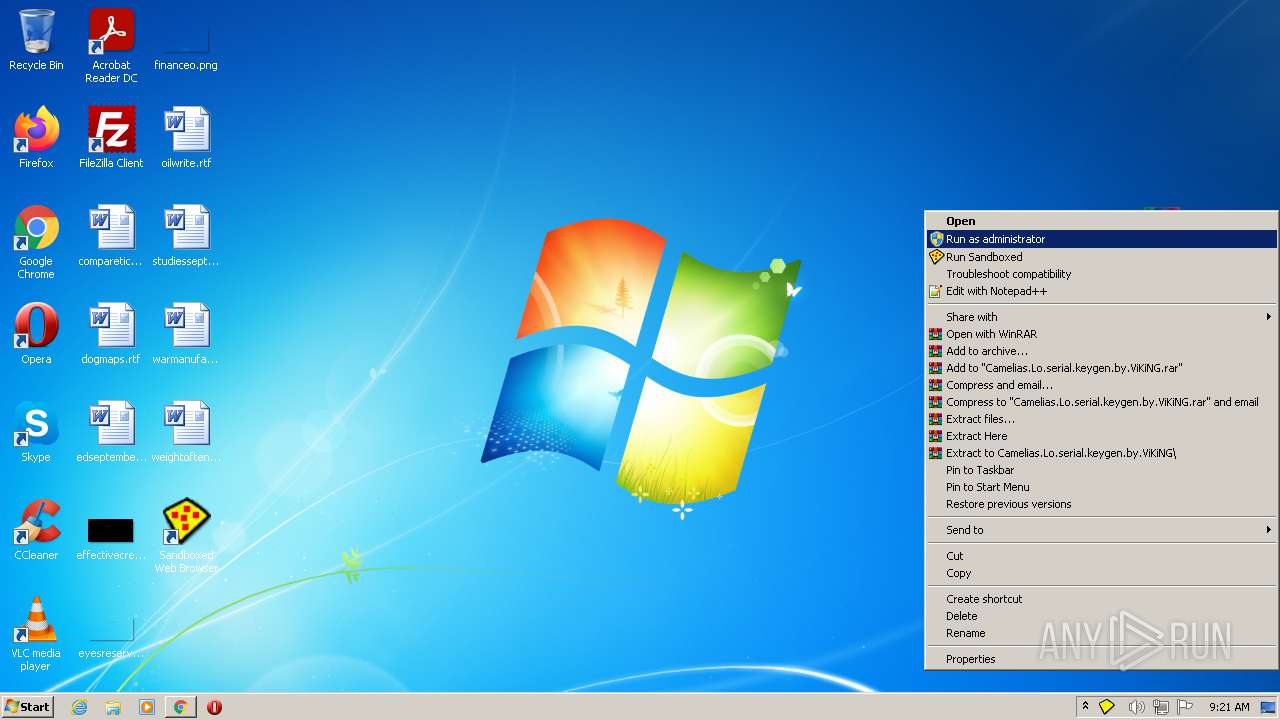Open Opera browser desktop shortcut
The image size is (1280, 720).
(x=36, y=334)
